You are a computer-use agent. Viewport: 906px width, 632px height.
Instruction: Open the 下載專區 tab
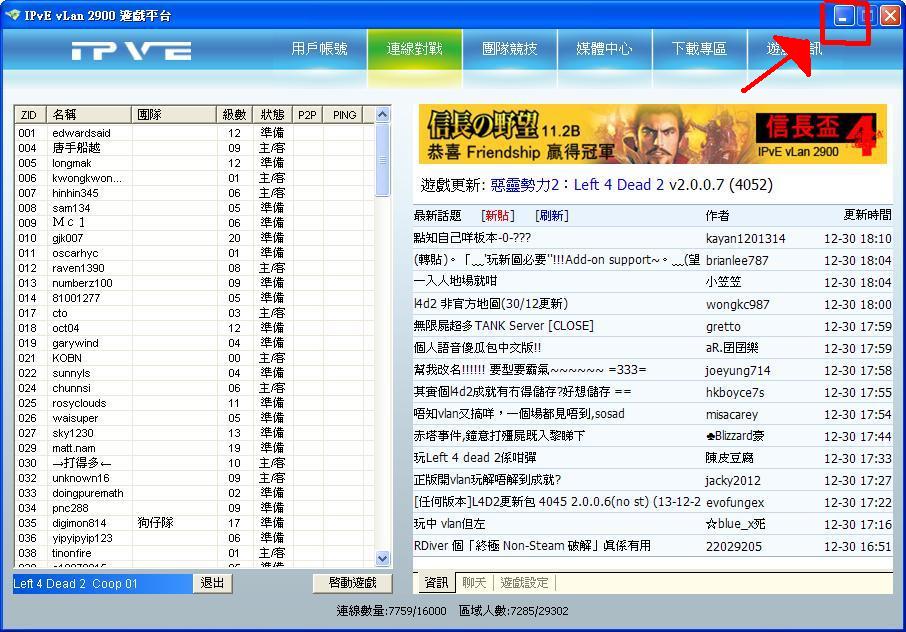point(699,49)
